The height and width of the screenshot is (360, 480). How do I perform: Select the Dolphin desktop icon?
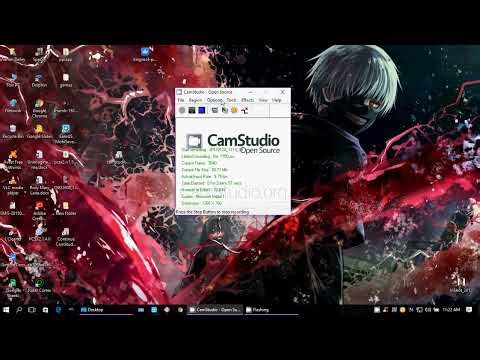click(39, 80)
